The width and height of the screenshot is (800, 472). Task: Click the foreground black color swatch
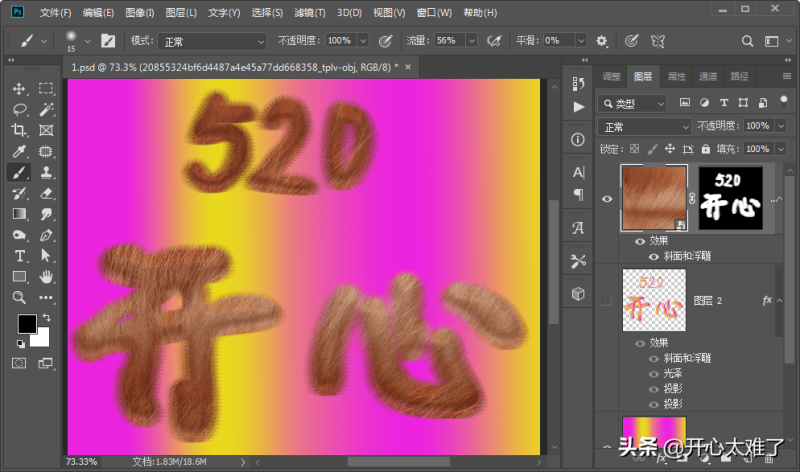26,324
